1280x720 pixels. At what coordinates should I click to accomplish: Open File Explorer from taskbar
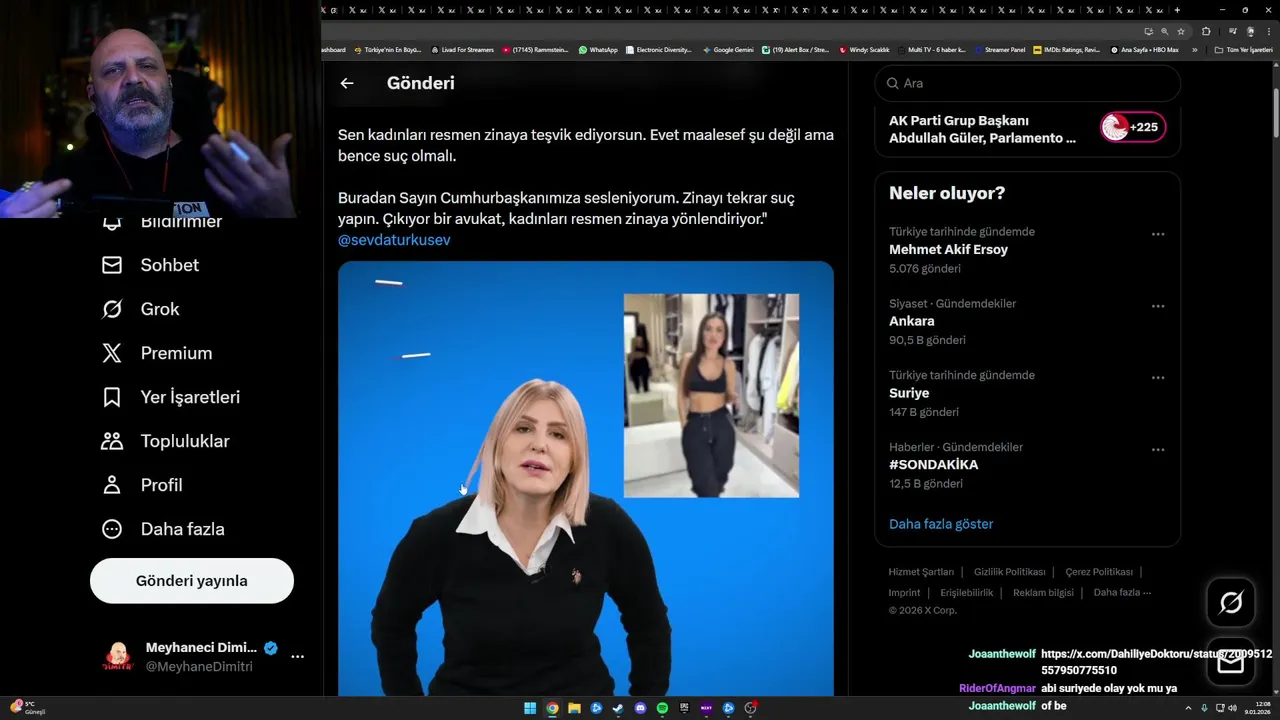[574, 708]
